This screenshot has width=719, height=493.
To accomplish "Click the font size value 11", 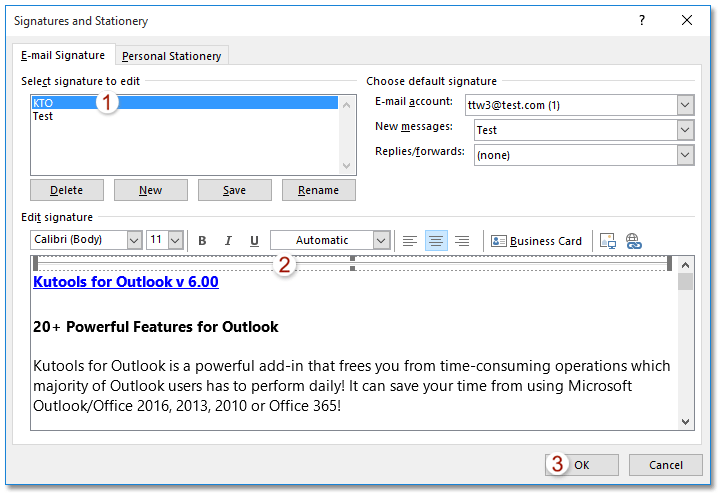I will 156,240.
